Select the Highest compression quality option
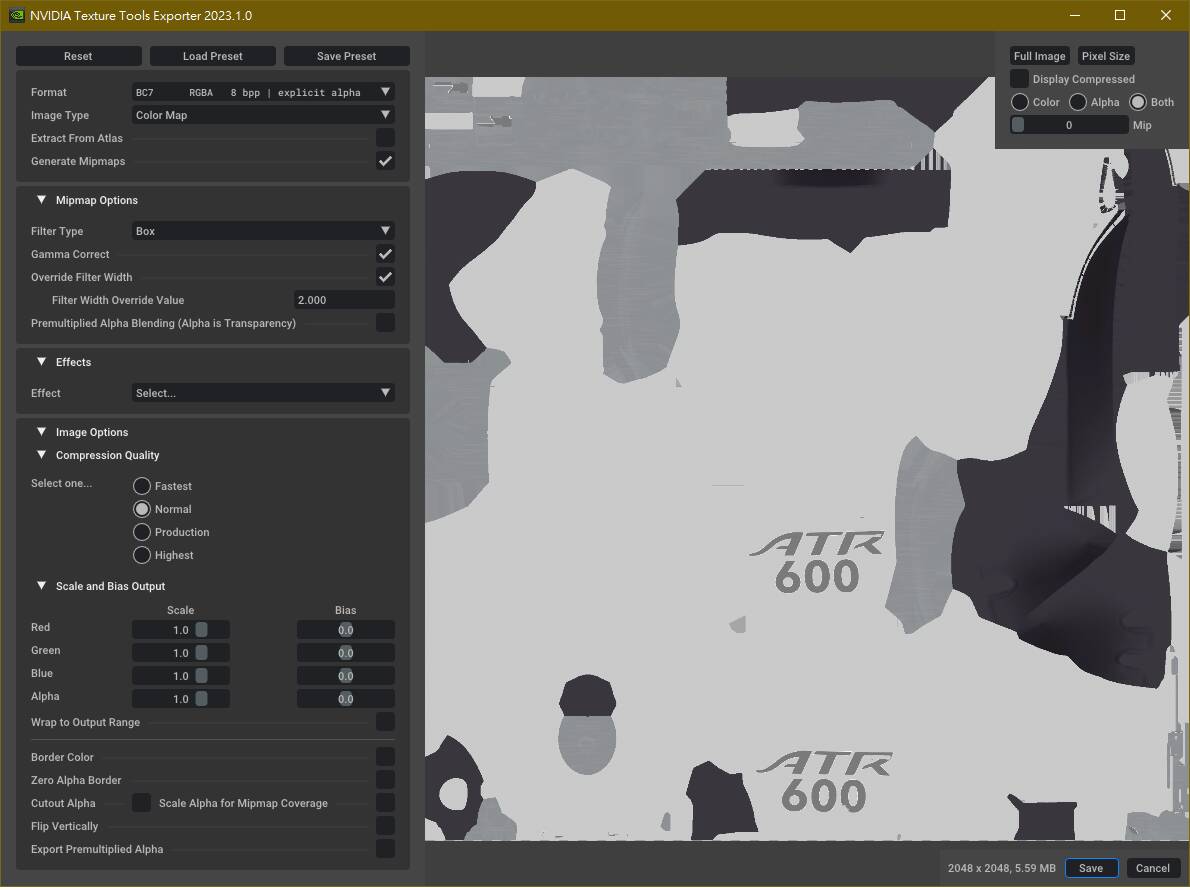1190x890 pixels. pyautogui.click(x=142, y=555)
